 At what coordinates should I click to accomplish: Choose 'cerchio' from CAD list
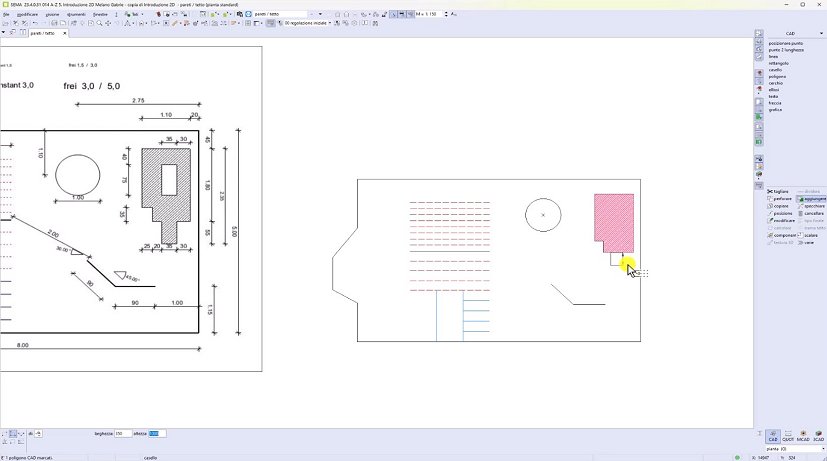[x=778, y=83]
